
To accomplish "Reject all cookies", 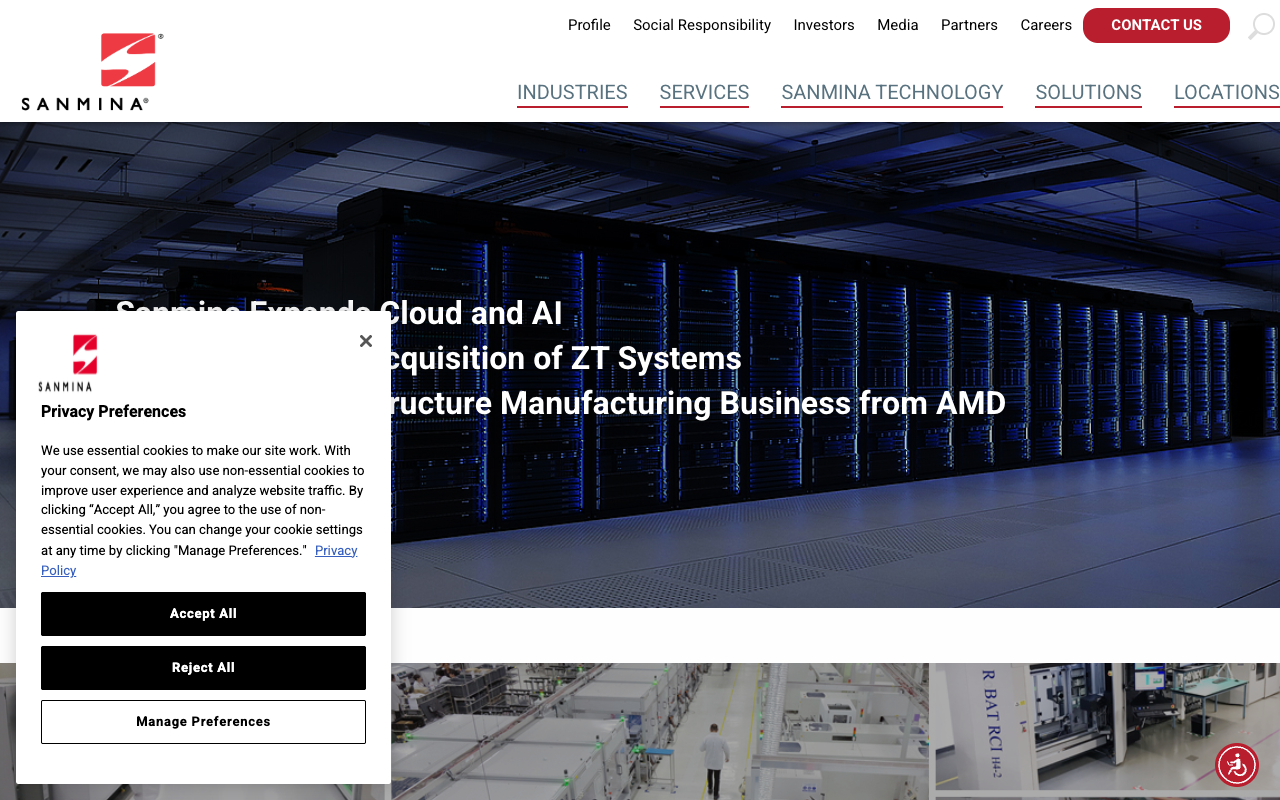I will click(203, 668).
